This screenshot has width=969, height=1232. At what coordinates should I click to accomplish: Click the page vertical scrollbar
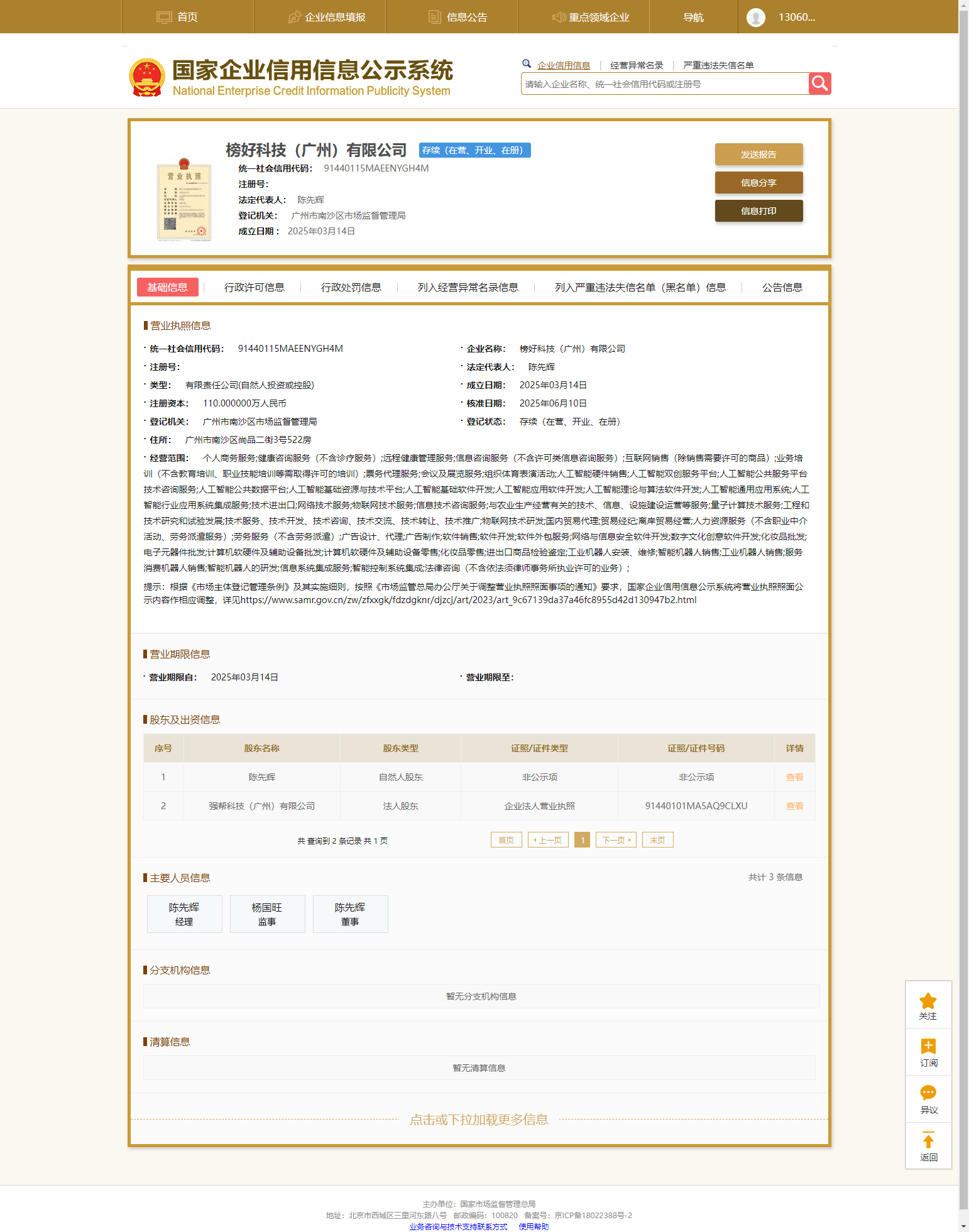963,565
